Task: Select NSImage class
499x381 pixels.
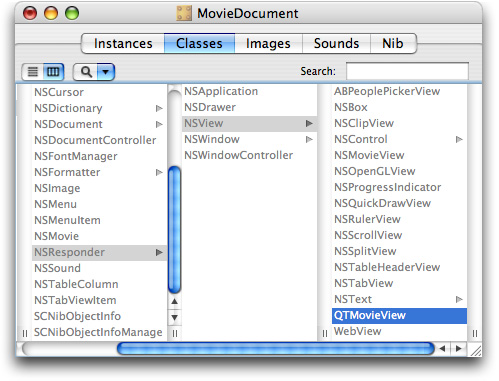Action: 57,188
